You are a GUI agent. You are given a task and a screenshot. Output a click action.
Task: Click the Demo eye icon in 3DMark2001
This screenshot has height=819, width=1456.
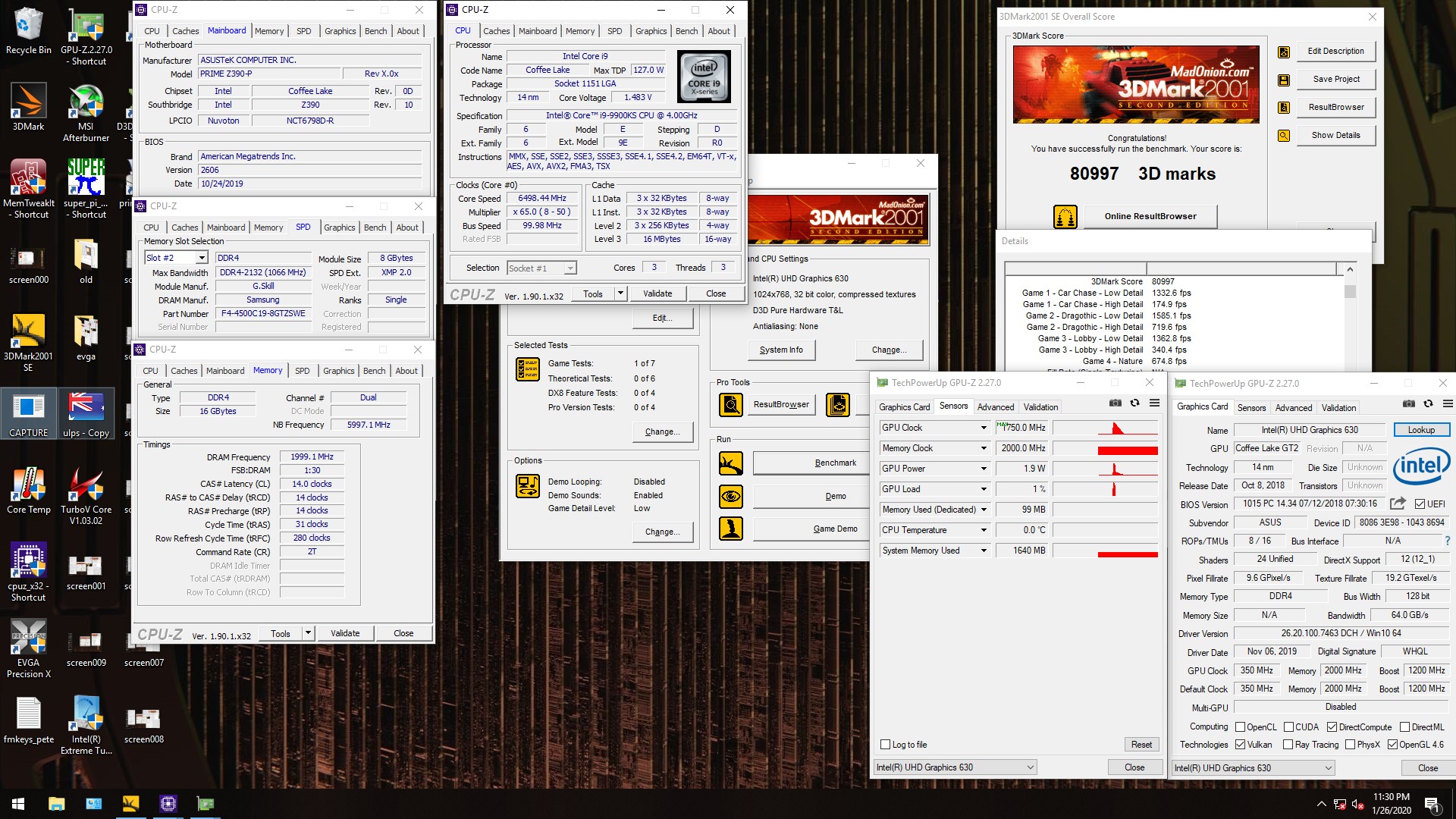coord(731,496)
